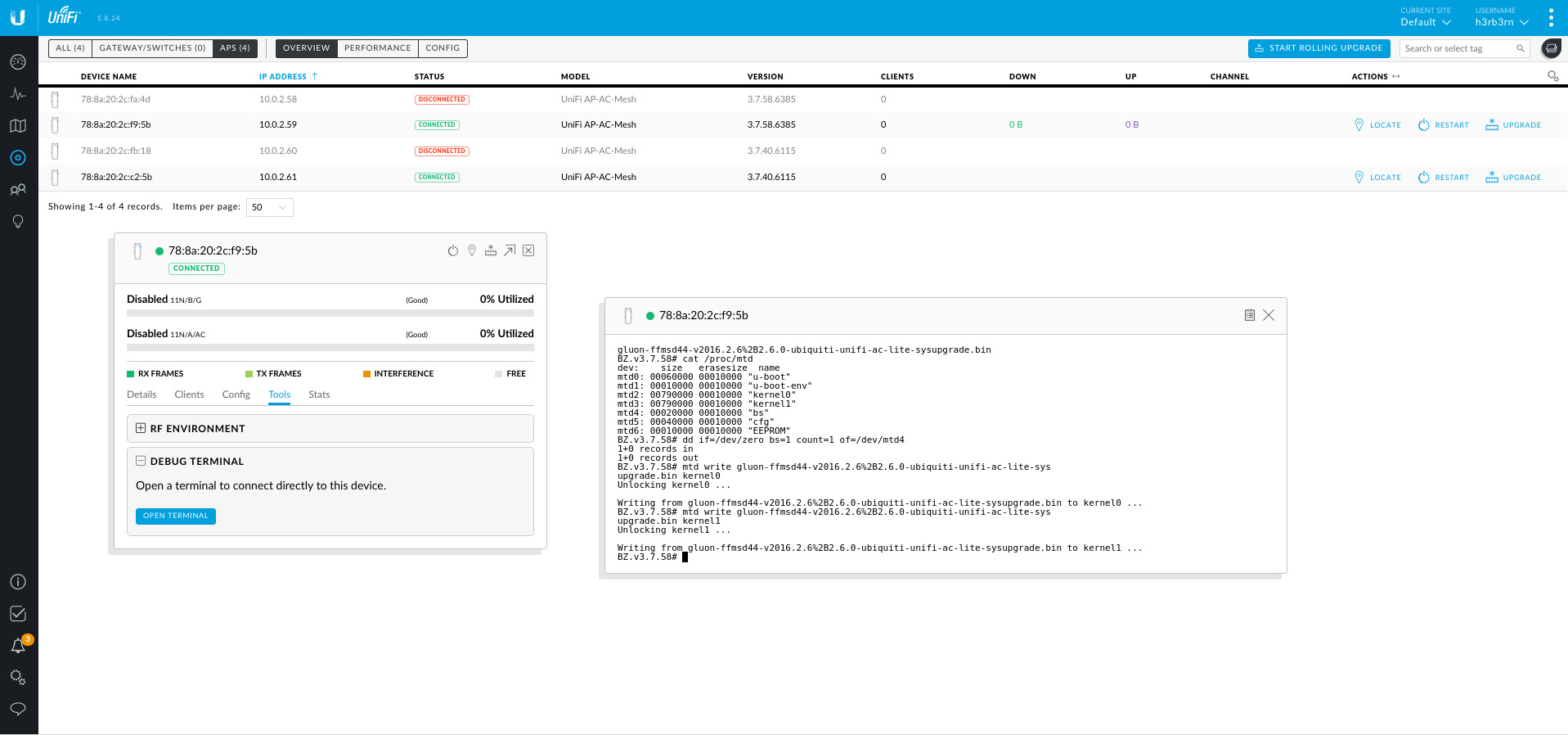Viewport: 1568px width, 735px height.
Task: Click the Open Terminal button
Action: click(175, 516)
